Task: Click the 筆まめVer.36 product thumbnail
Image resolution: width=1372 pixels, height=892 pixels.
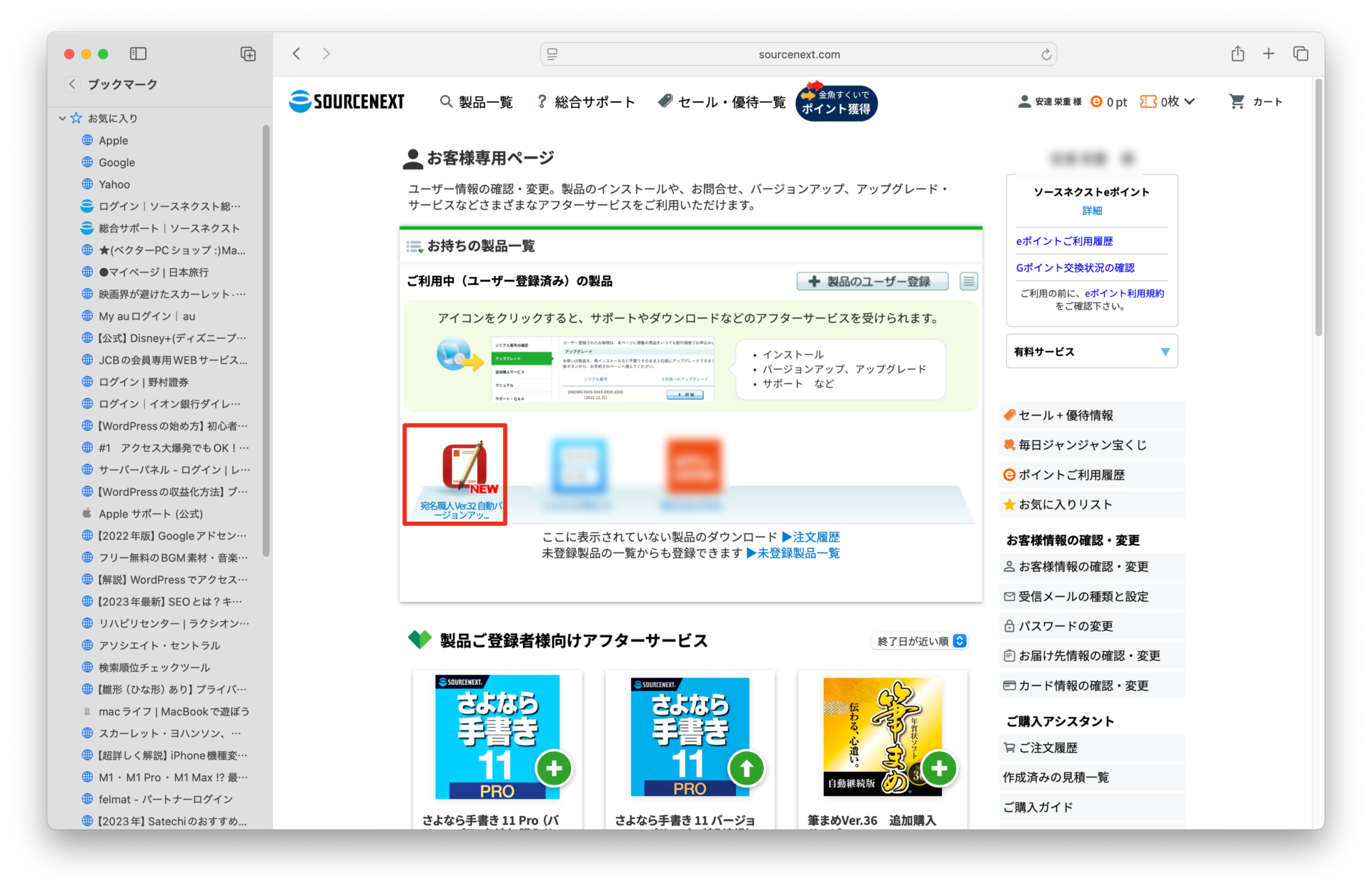Action: coord(883,737)
